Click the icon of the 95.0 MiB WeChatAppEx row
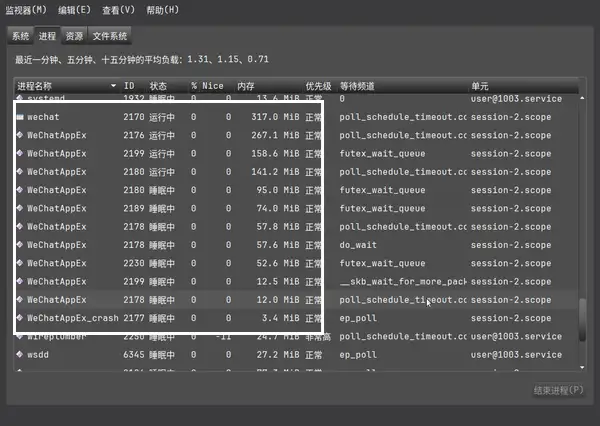Screen dimensions: 600x426 point(20,190)
